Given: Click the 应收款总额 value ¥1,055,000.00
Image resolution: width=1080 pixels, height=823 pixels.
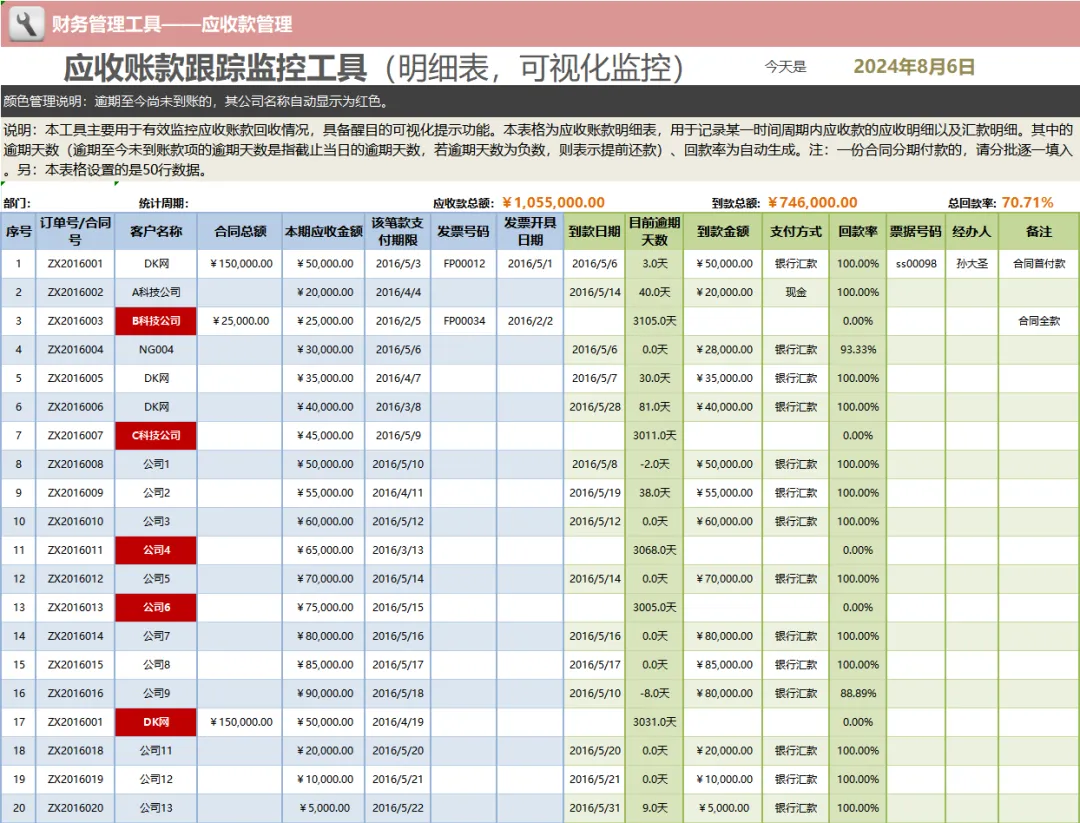Looking at the screenshot, I should tap(553, 202).
